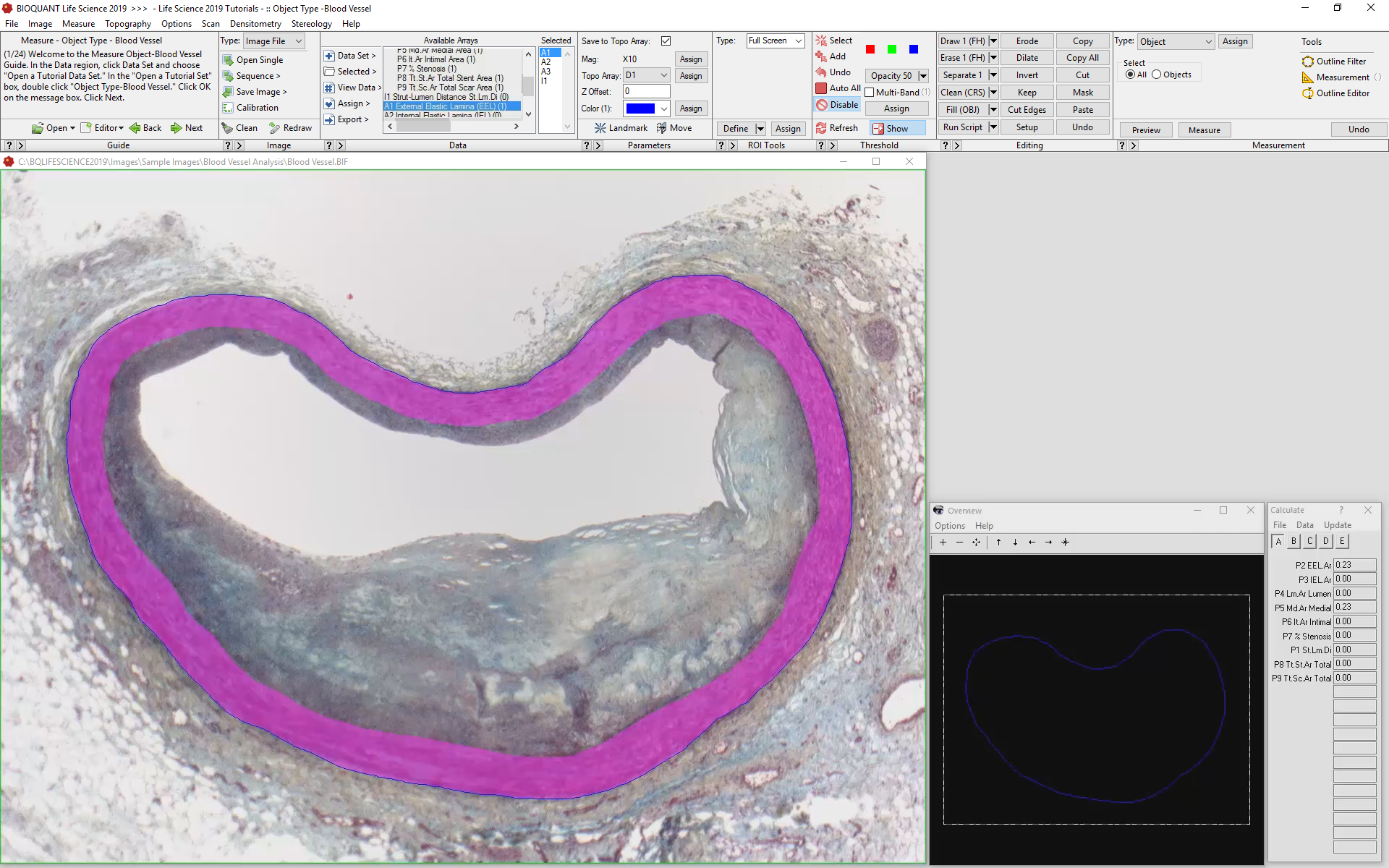This screenshot has height=868, width=1389.
Task: Toggle the threshold Show button
Action: coord(898,128)
